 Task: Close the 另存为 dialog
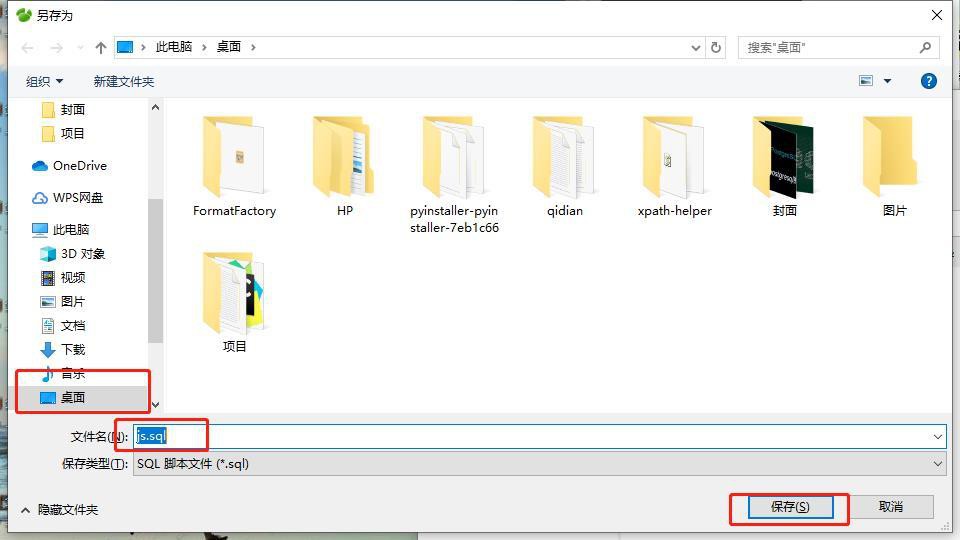(x=937, y=15)
